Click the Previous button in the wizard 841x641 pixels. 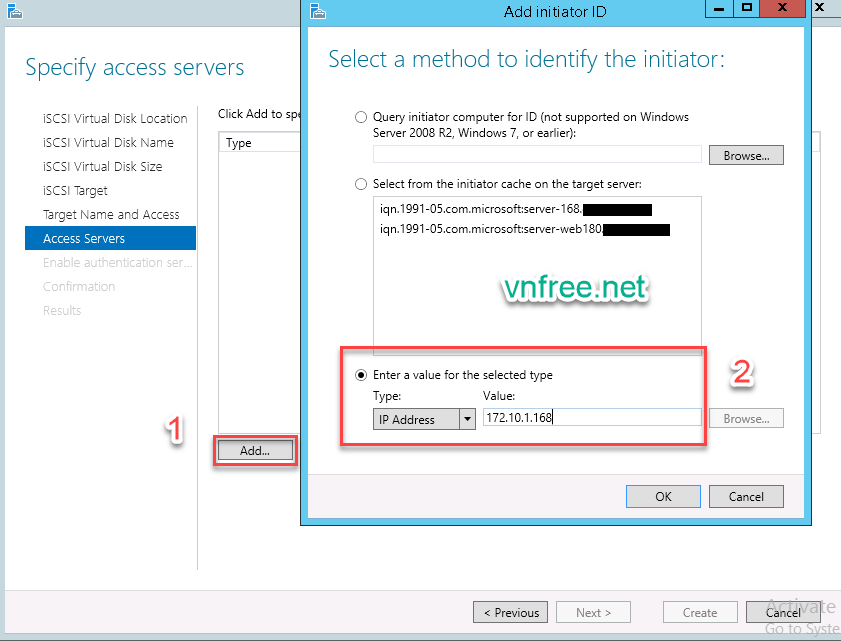pos(511,613)
